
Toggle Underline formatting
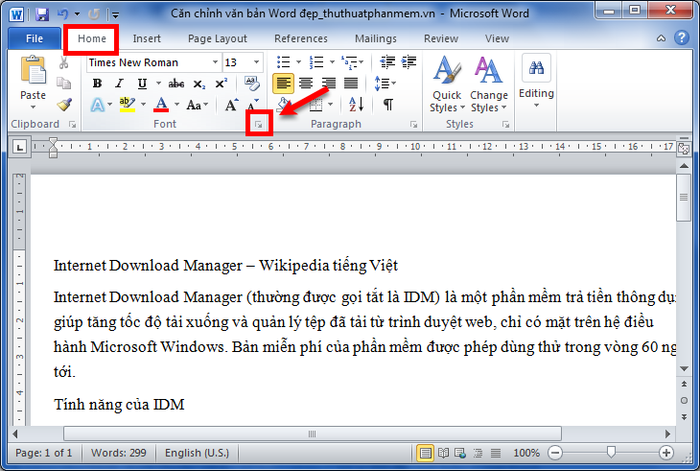click(x=142, y=83)
